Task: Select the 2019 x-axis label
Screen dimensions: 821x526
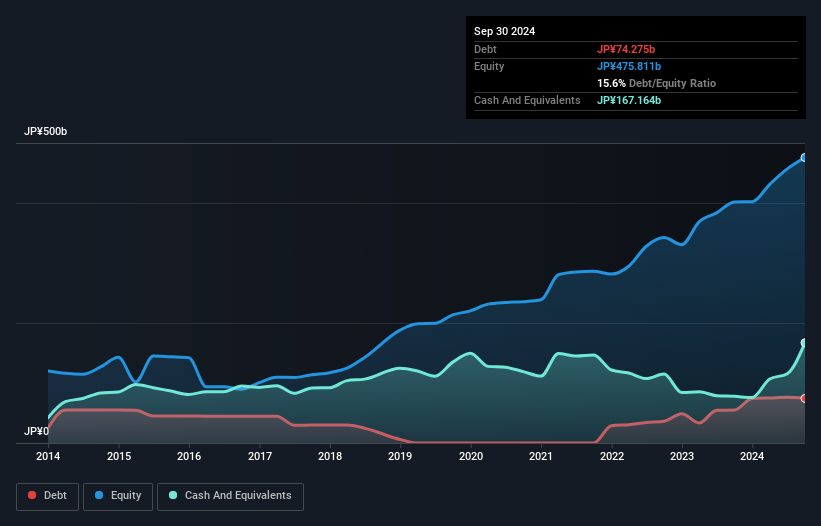Action: click(400, 457)
